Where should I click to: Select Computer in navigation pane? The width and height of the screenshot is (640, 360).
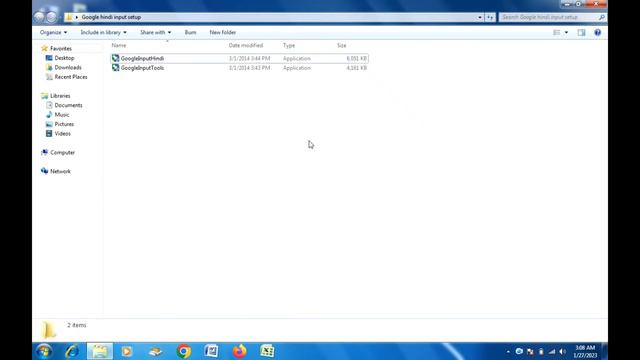[62, 152]
